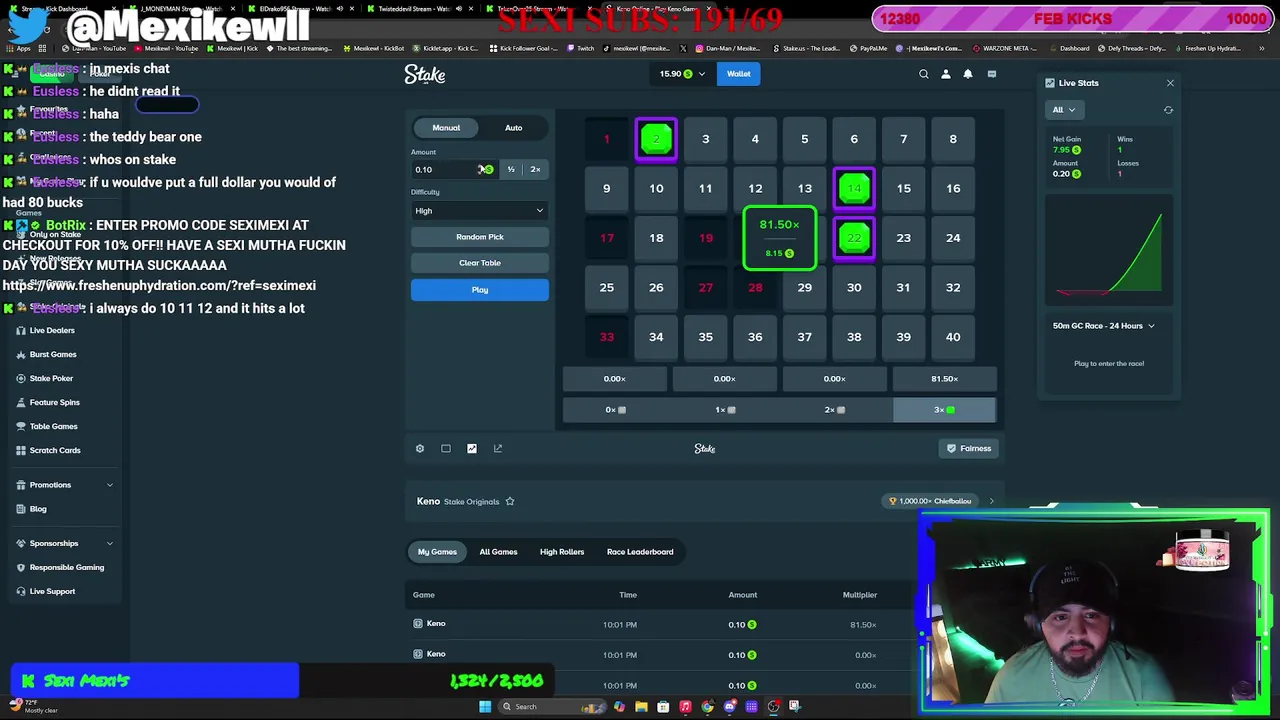
Task: Open File Explorer from the taskbar
Action: pos(641,707)
